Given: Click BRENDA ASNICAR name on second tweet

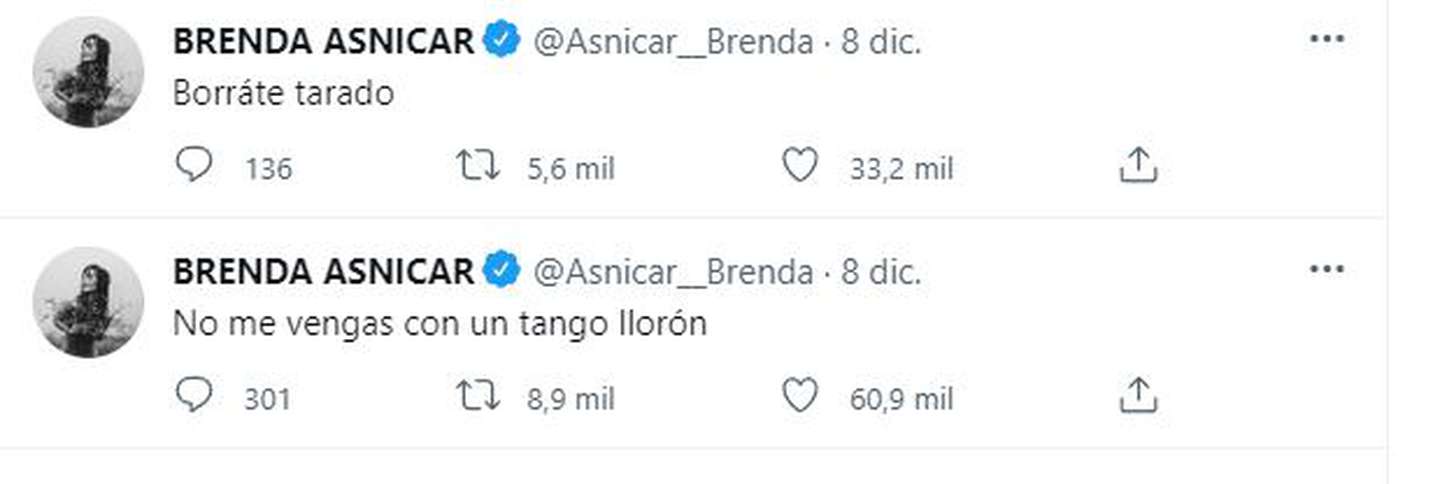Looking at the screenshot, I should click(323, 272).
